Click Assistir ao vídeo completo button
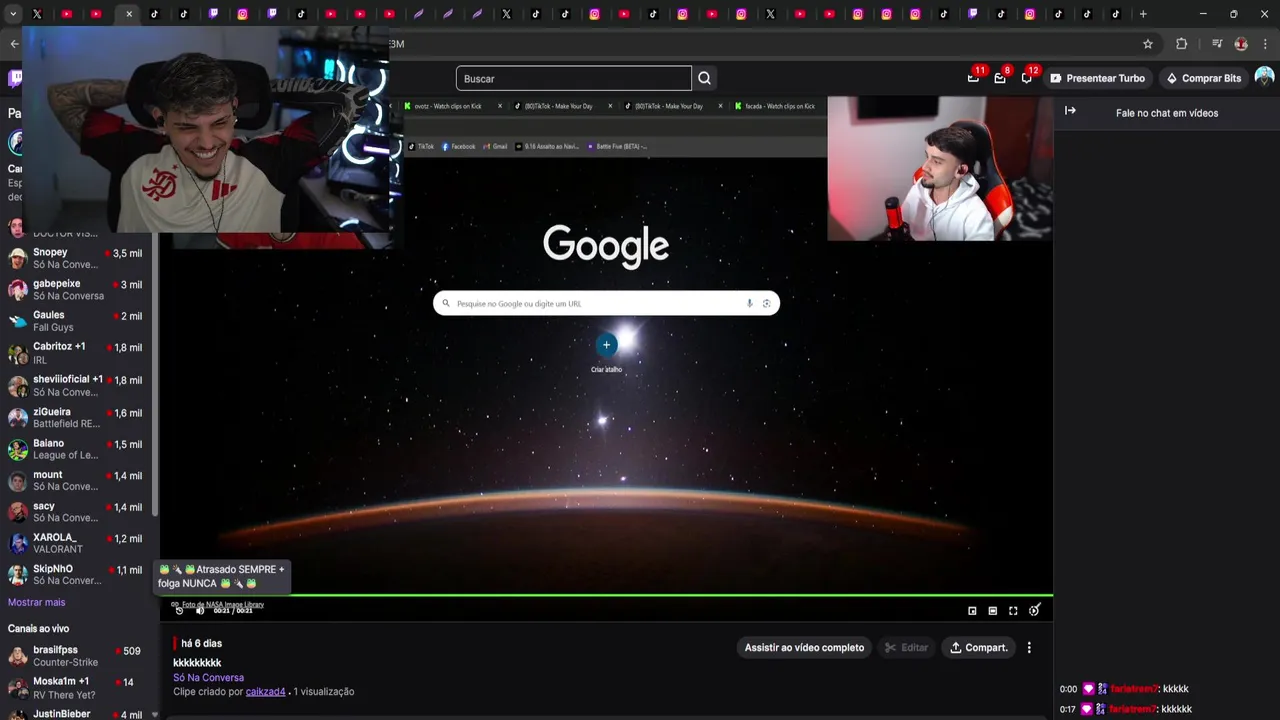1280x720 pixels. click(x=804, y=648)
